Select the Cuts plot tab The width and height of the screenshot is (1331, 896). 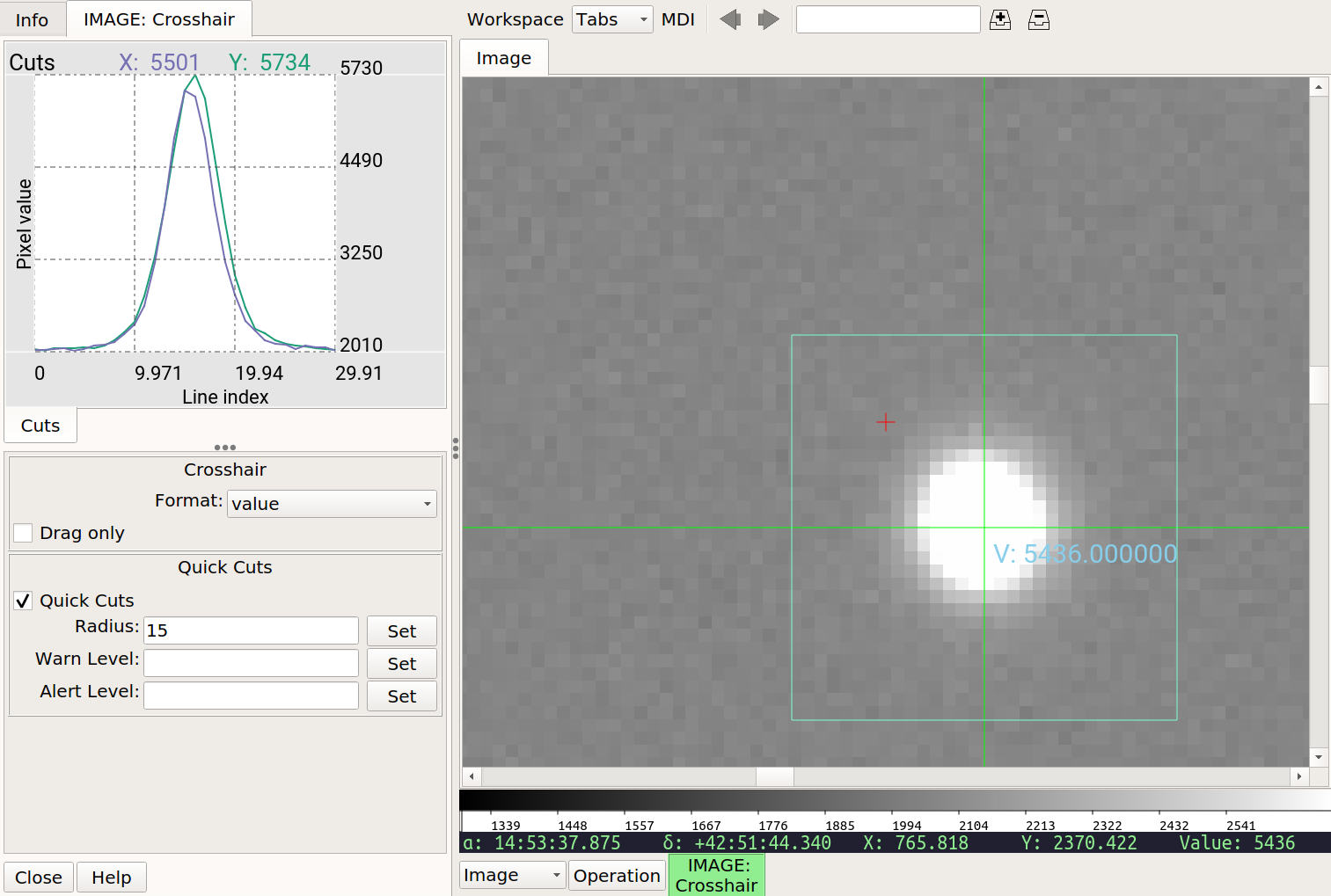(x=40, y=426)
